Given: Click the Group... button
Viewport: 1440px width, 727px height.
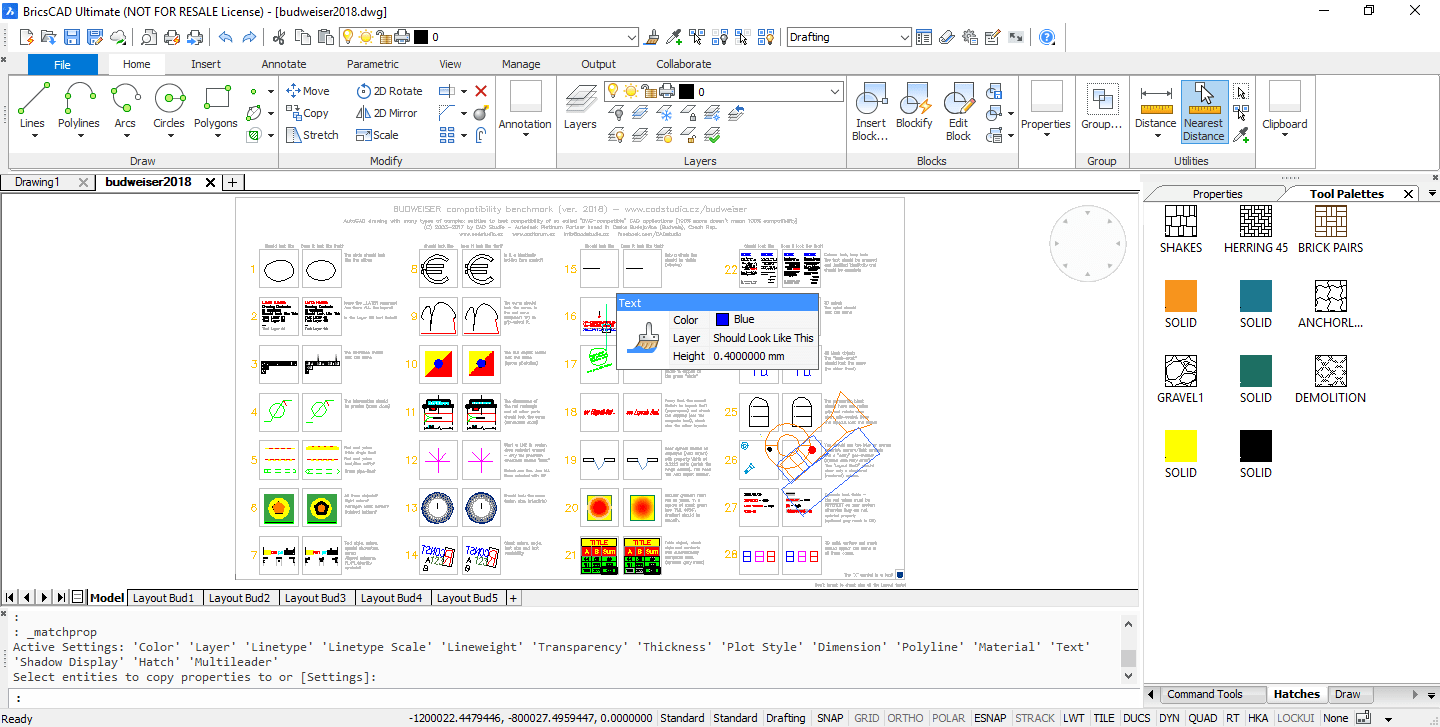Looking at the screenshot, I should click(x=1101, y=108).
